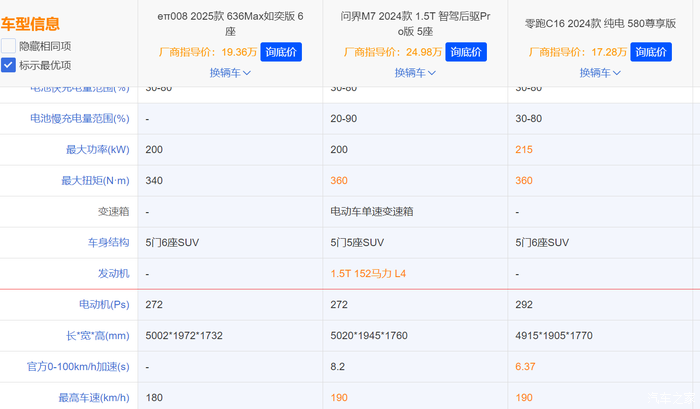Select 1.5T 152马力 L4 engine cell

pyautogui.click(x=368, y=274)
